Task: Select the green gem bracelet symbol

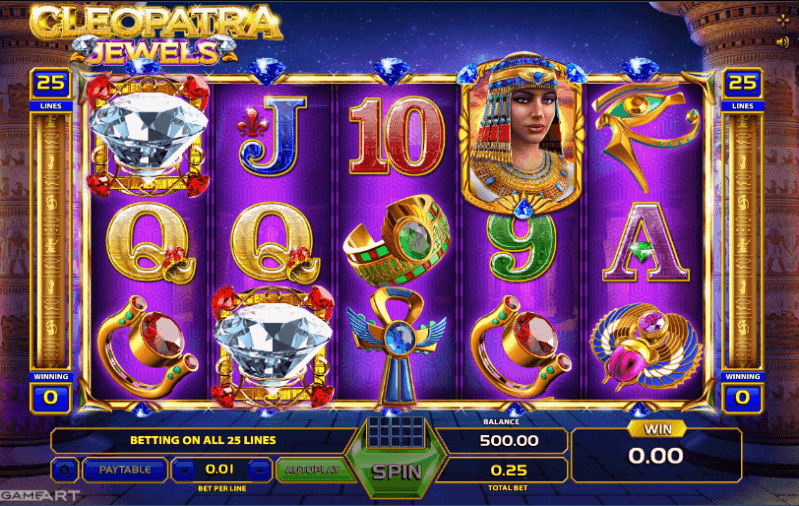Action: click(x=397, y=239)
